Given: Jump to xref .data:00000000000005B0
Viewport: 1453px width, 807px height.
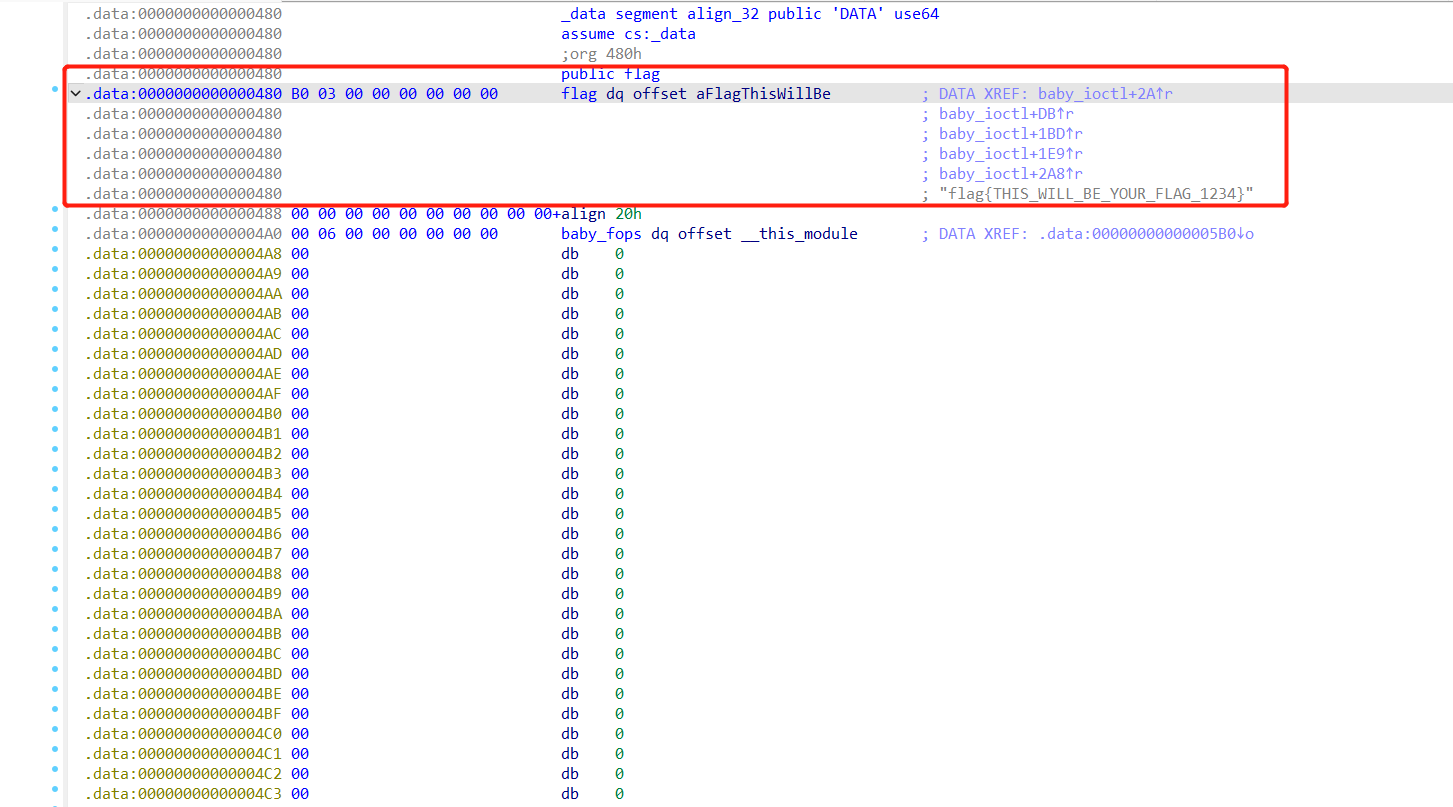Looking at the screenshot, I should (x=1146, y=234).
